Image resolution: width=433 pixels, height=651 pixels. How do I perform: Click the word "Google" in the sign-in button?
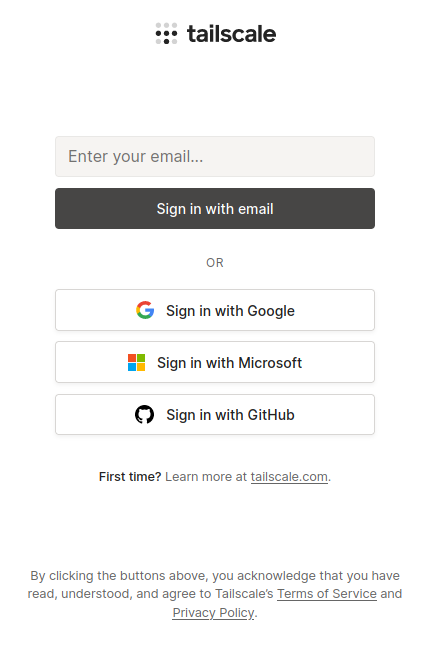coord(271,311)
